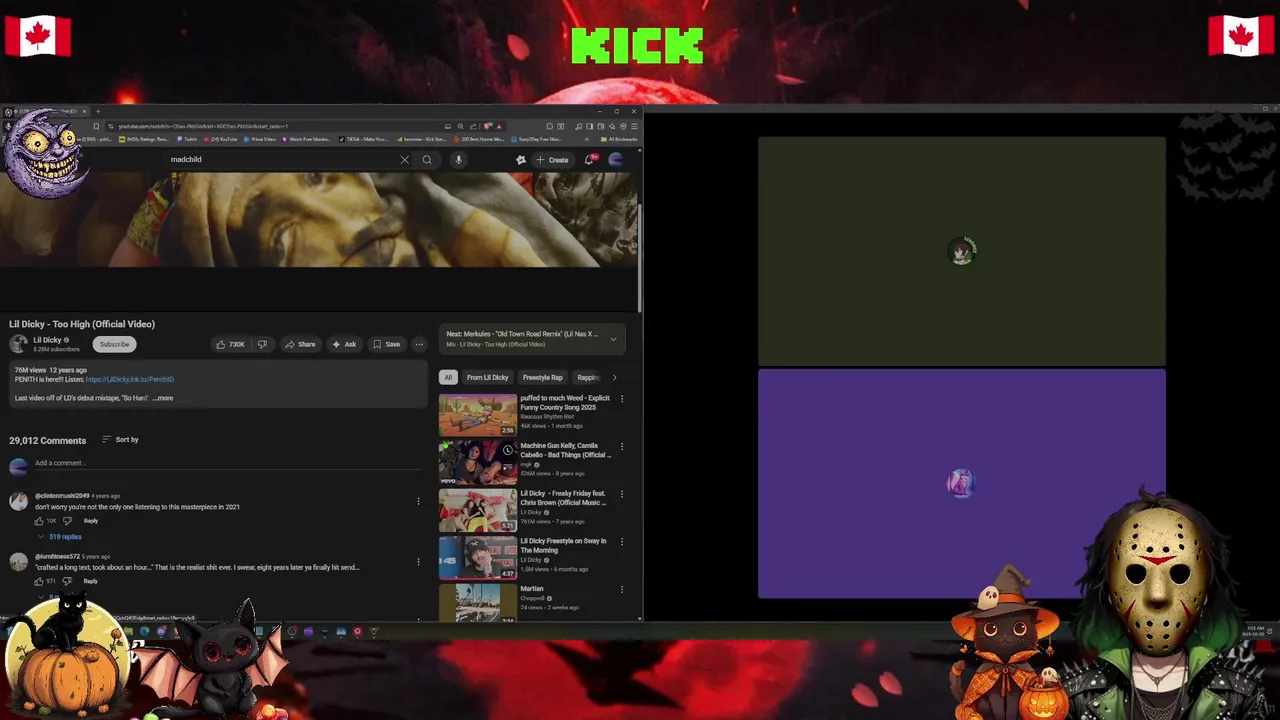Select the 'From Lil Dicky' chip
This screenshot has height=720, width=1280.
click(x=487, y=377)
